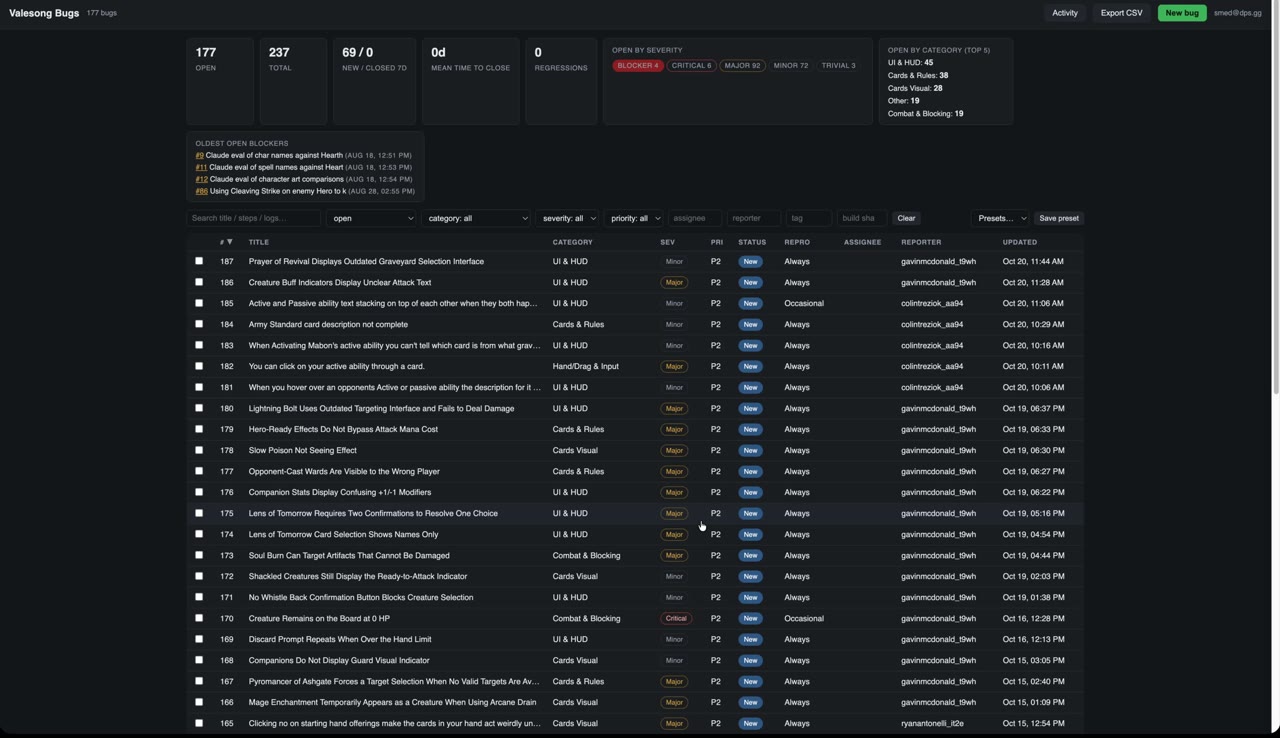
Task: Open oldest blocker link #86
Action: [x=201, y=191]
